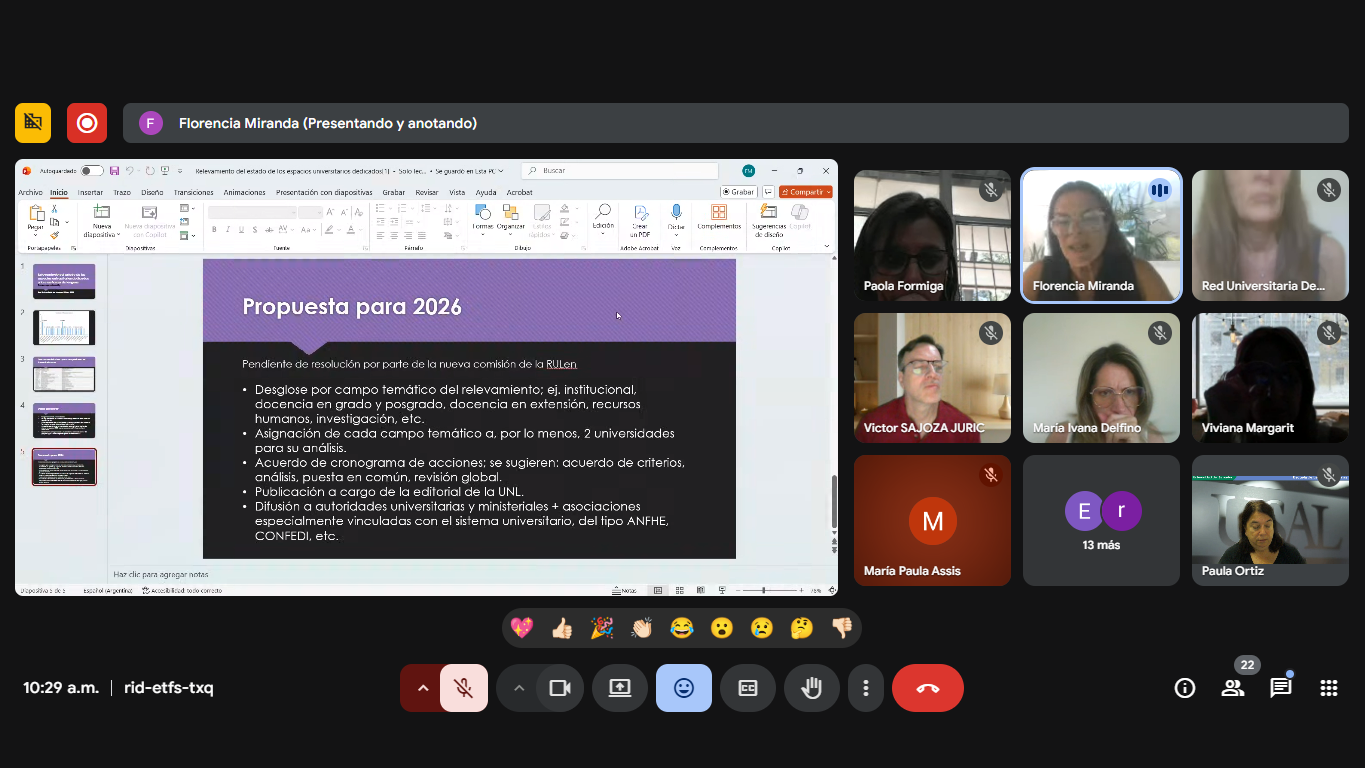Click the present screen icon
1365x768 pixels.
click(x=620, y=688)
